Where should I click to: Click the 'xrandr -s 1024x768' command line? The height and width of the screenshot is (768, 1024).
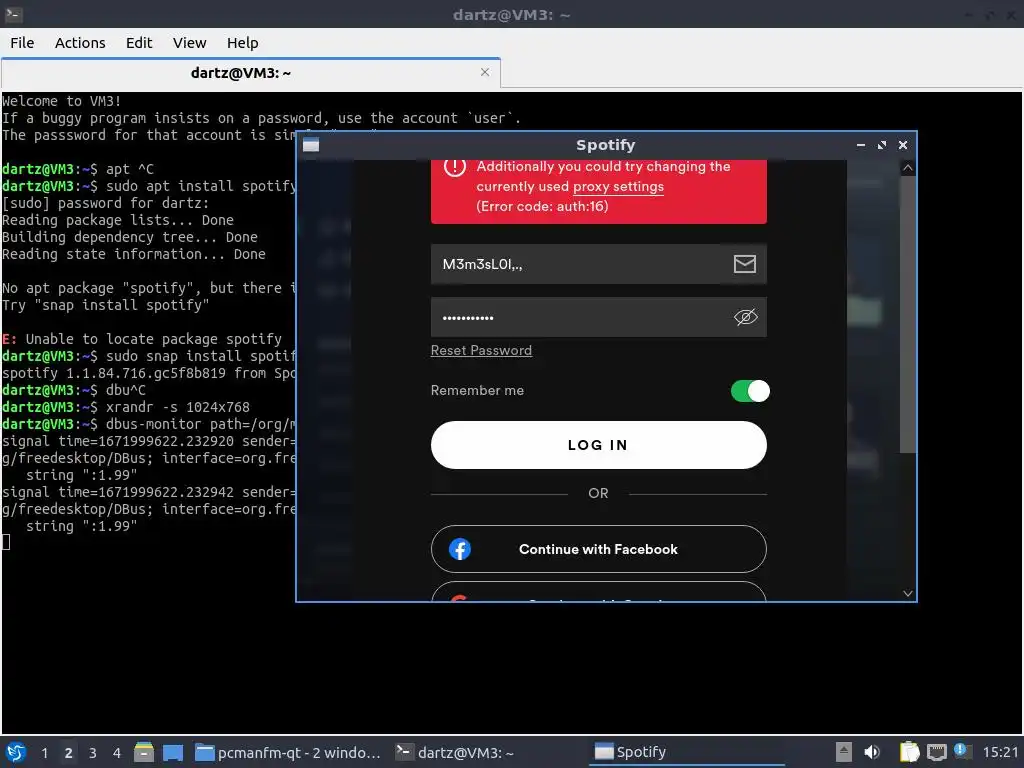(178, 408)
